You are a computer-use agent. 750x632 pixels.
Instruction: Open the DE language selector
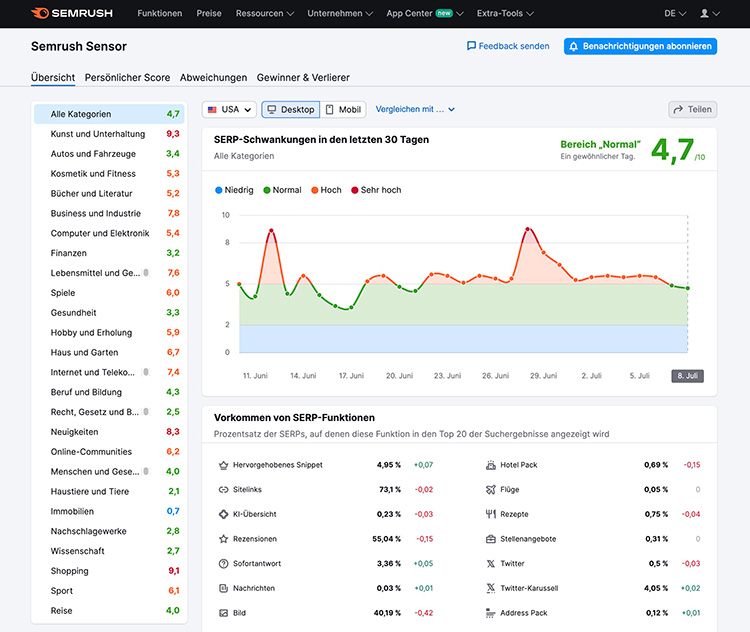pyautogui.click(x=675, y=13)
